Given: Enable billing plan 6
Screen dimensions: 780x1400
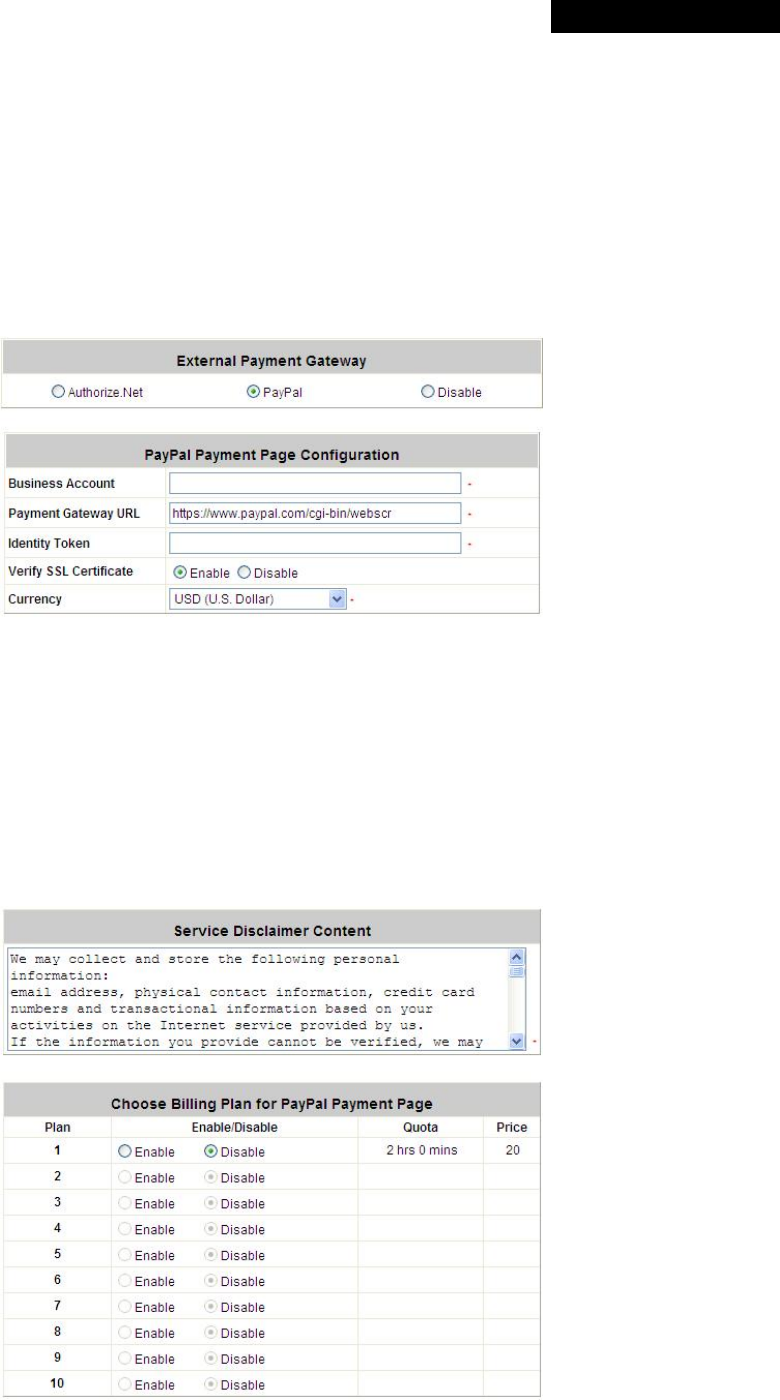Looking at the screenshot, I should (x=125, y=1281).
